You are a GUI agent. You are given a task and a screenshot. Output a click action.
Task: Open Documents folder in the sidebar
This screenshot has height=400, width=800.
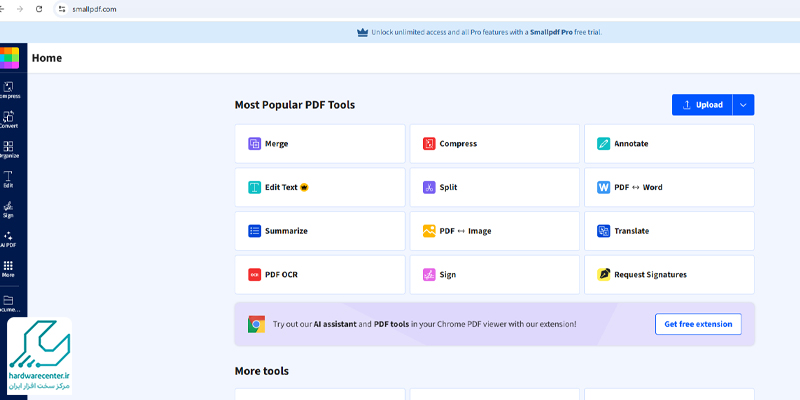(x=9, y=304)
